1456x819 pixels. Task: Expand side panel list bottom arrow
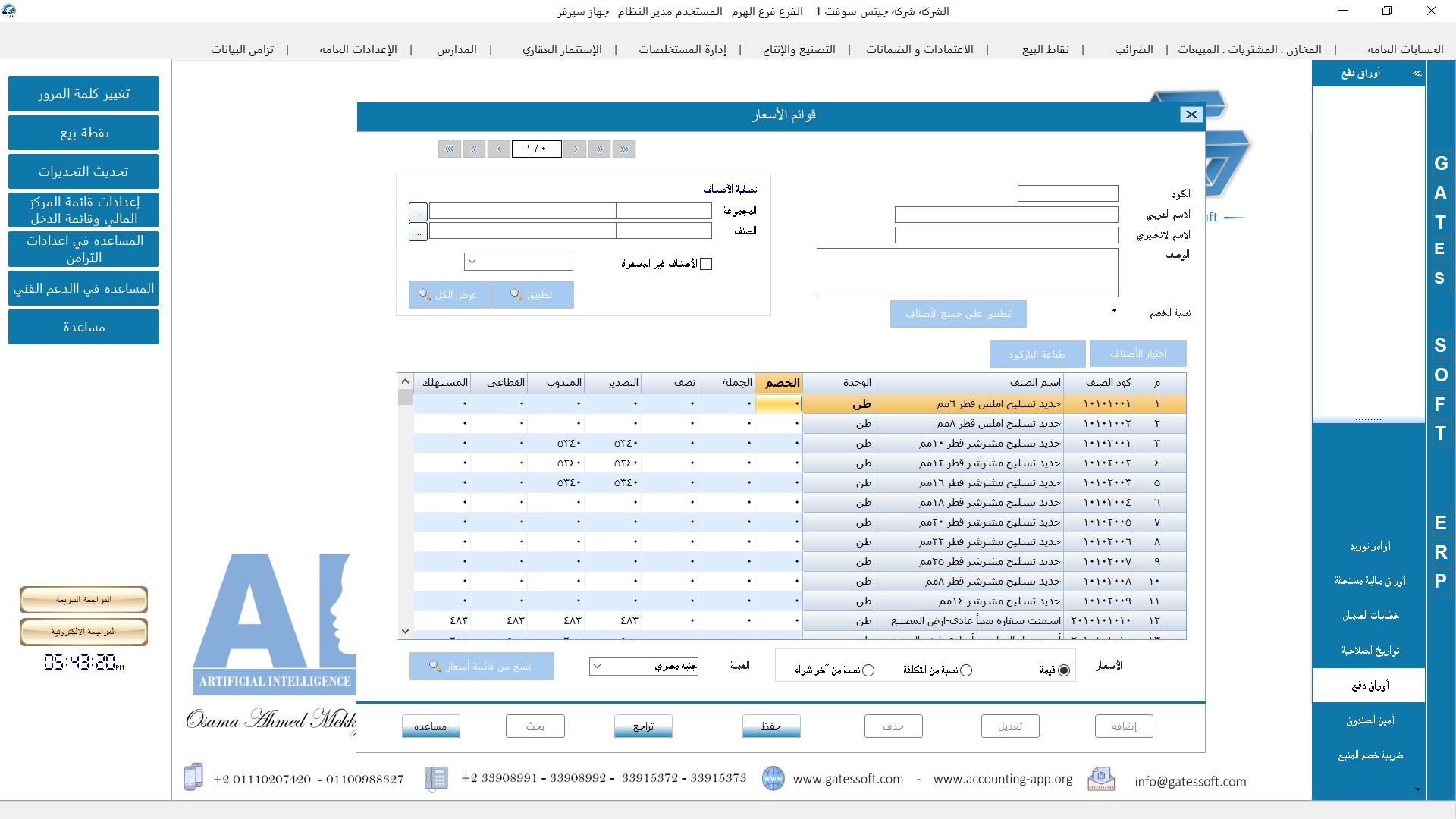[1417, 789]
